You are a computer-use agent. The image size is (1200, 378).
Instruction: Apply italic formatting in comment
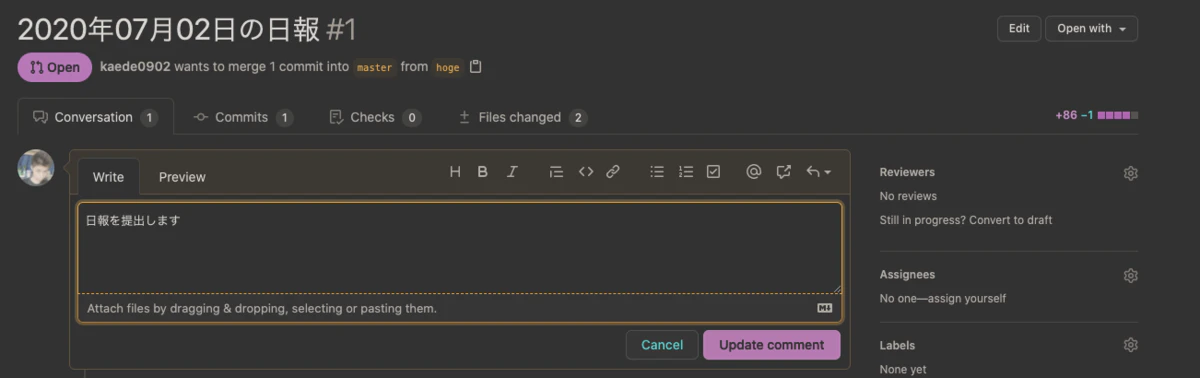click(512, 172)
